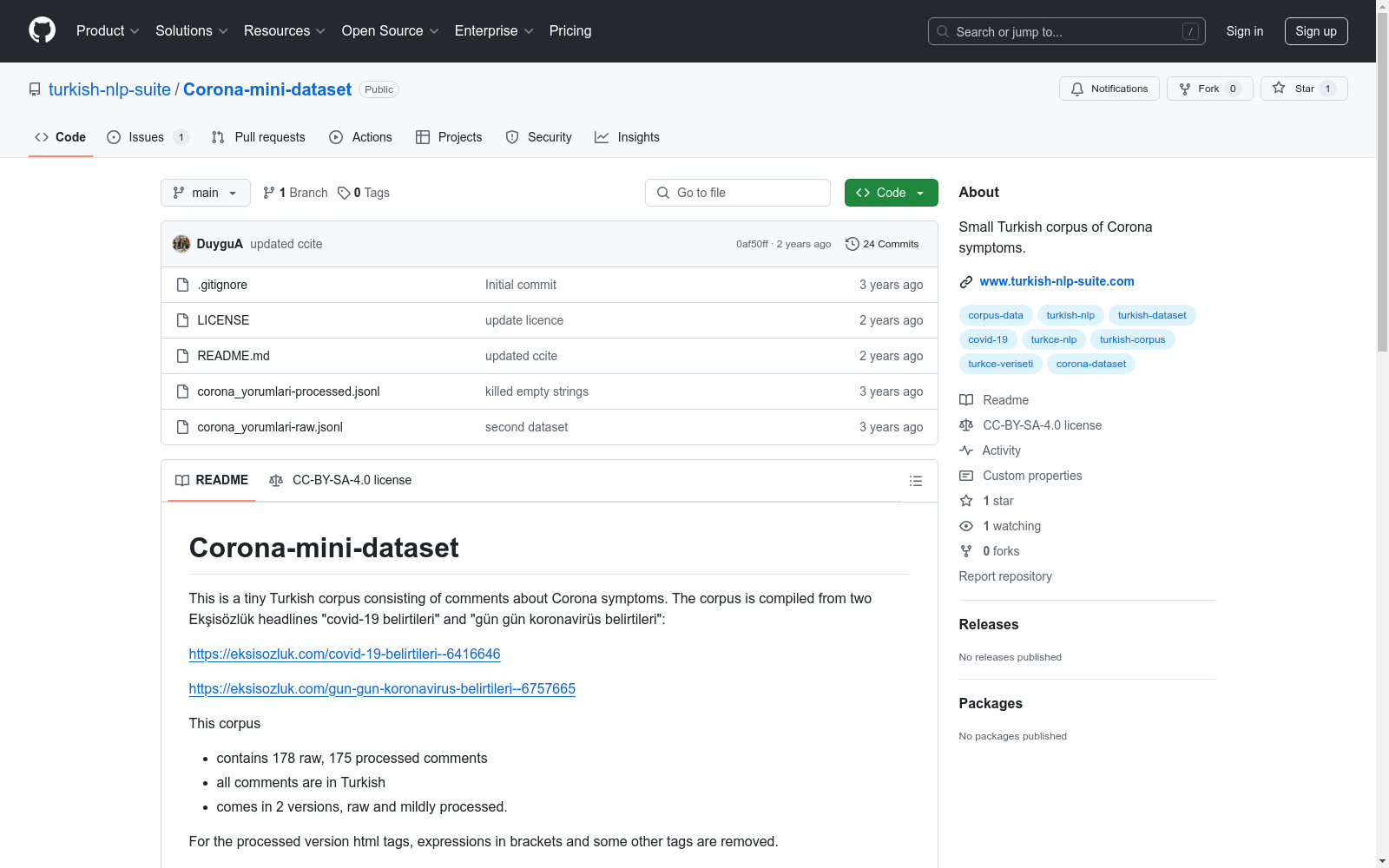Click the Sign up button

tap(1316, 31)
